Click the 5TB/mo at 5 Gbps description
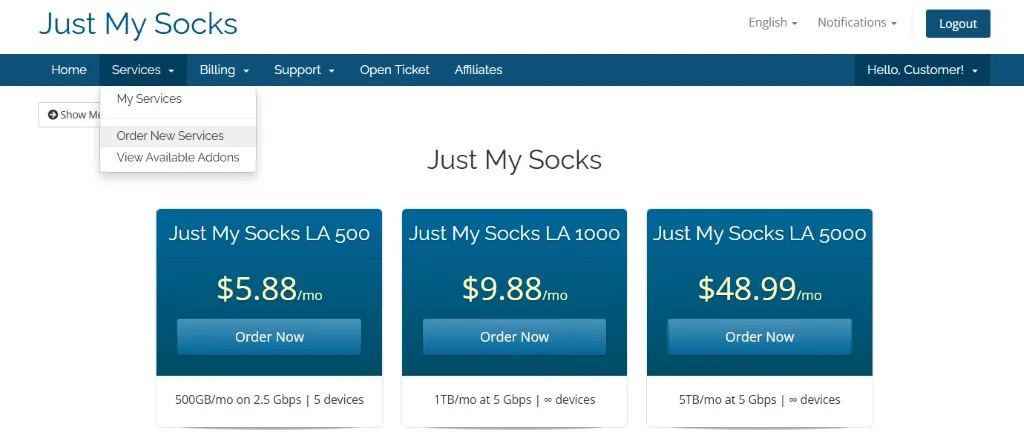This screenshot has height=447, width=1024. (760, 399)
